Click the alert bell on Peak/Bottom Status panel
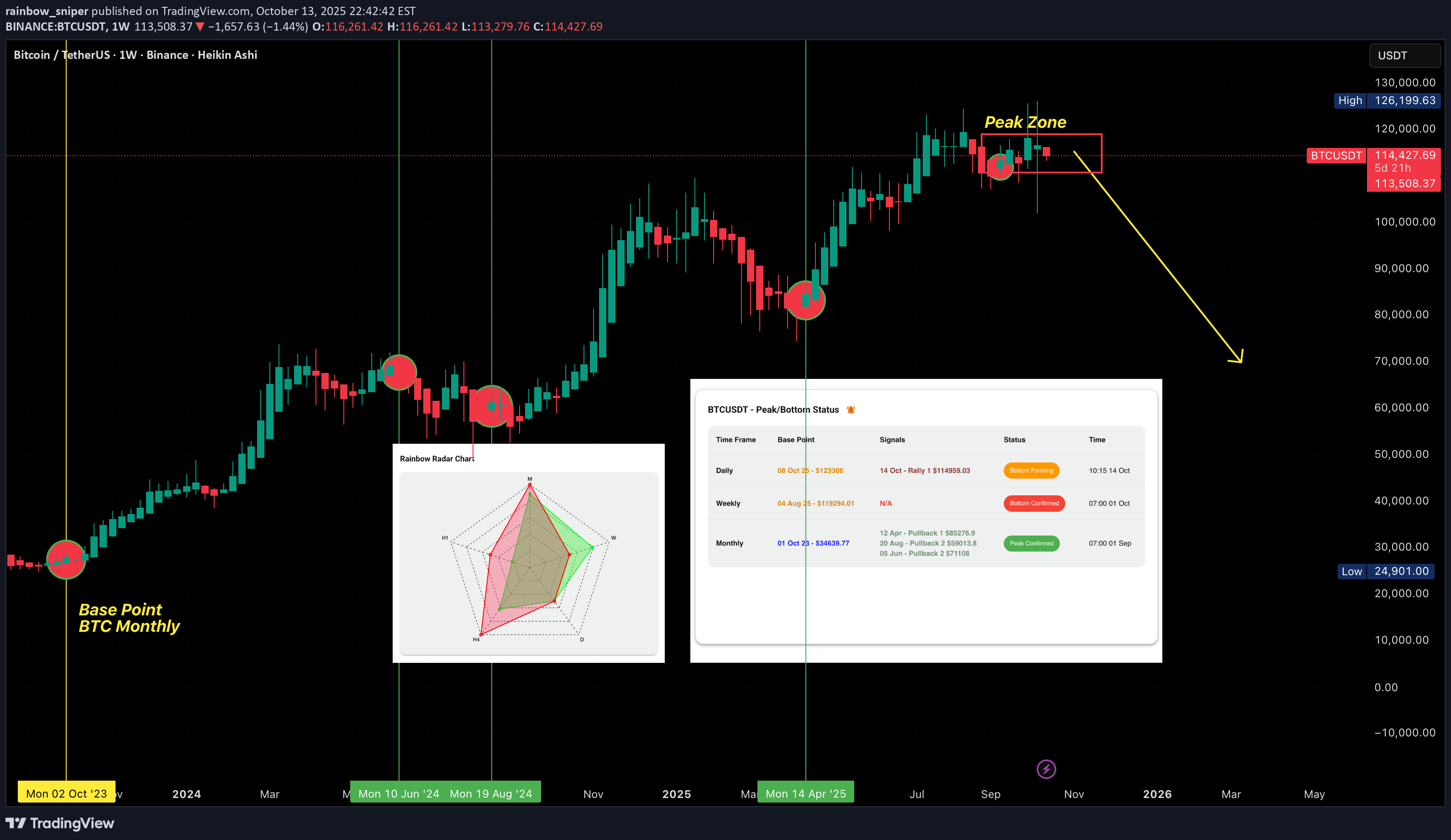The width and height of the screenshot is (1451, 840). (x=851, y=409)
